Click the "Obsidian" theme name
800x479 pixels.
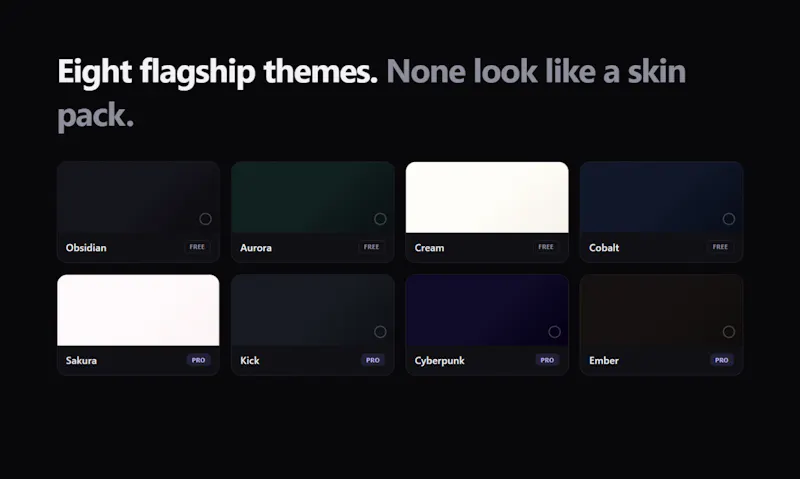(86, 248)
